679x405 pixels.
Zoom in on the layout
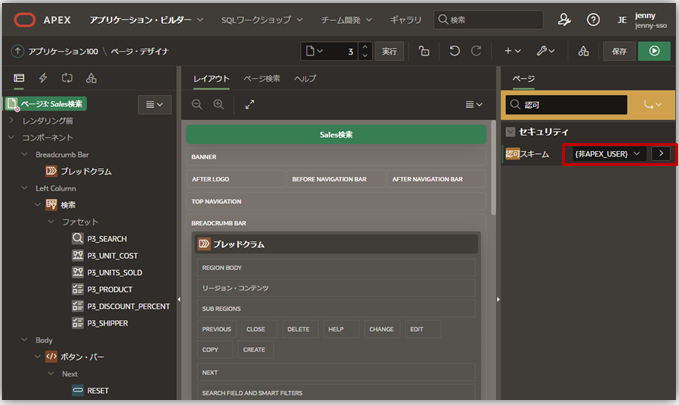click(218, 104)
